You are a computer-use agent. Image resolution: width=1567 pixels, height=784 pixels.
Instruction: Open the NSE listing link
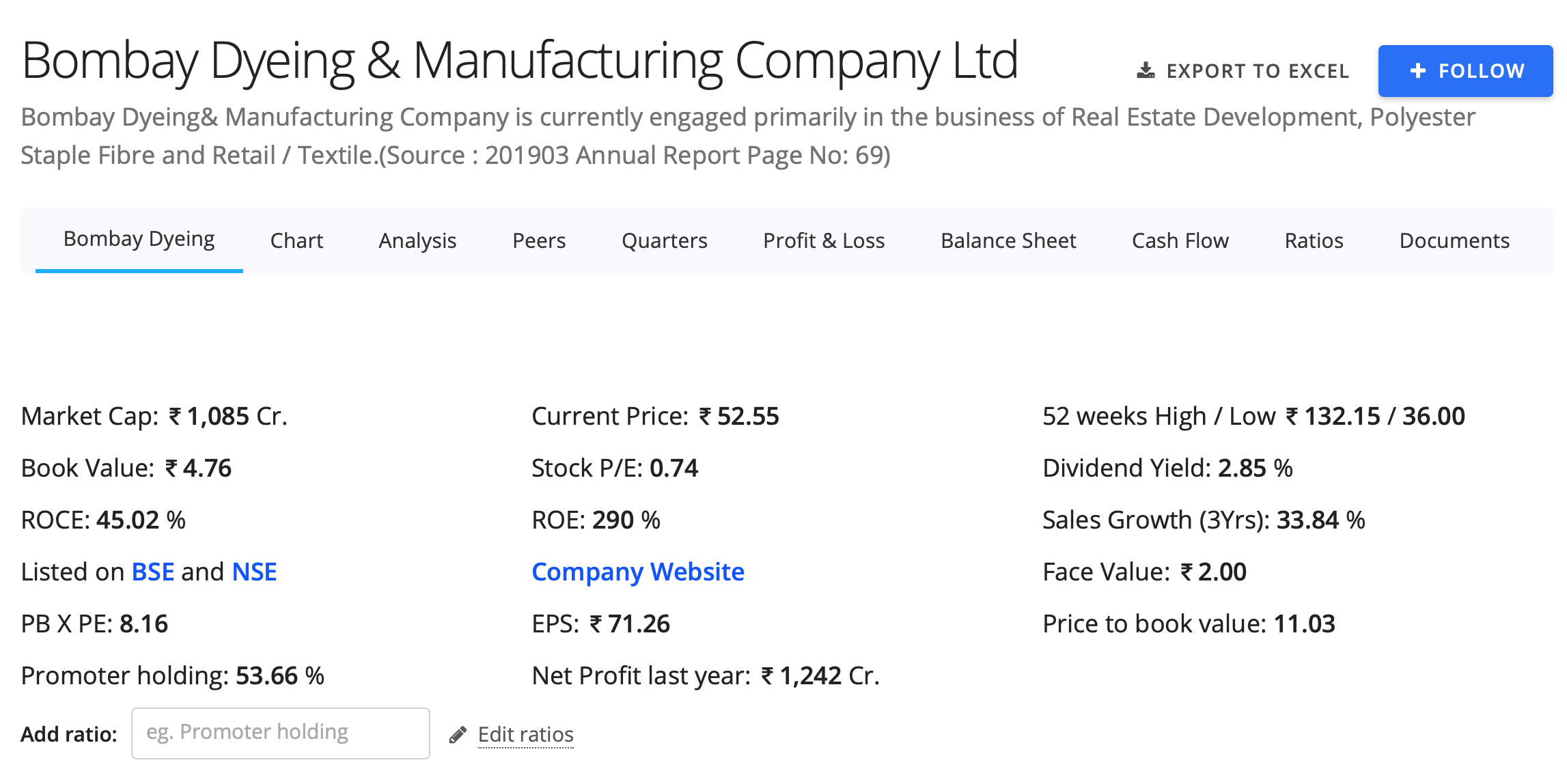254,572
